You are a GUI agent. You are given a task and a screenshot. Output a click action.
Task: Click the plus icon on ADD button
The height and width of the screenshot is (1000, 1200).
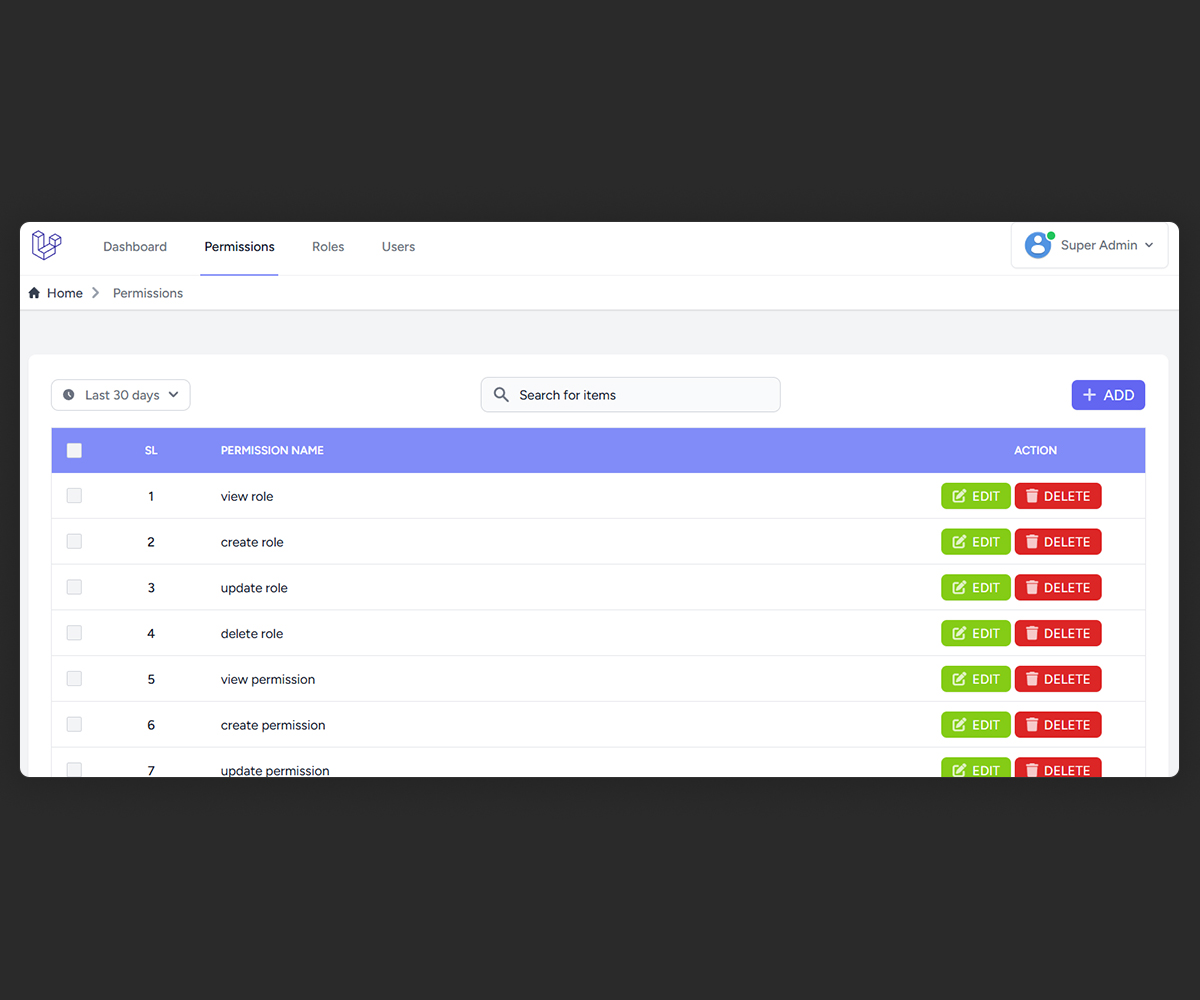[x=1089, y=395]
